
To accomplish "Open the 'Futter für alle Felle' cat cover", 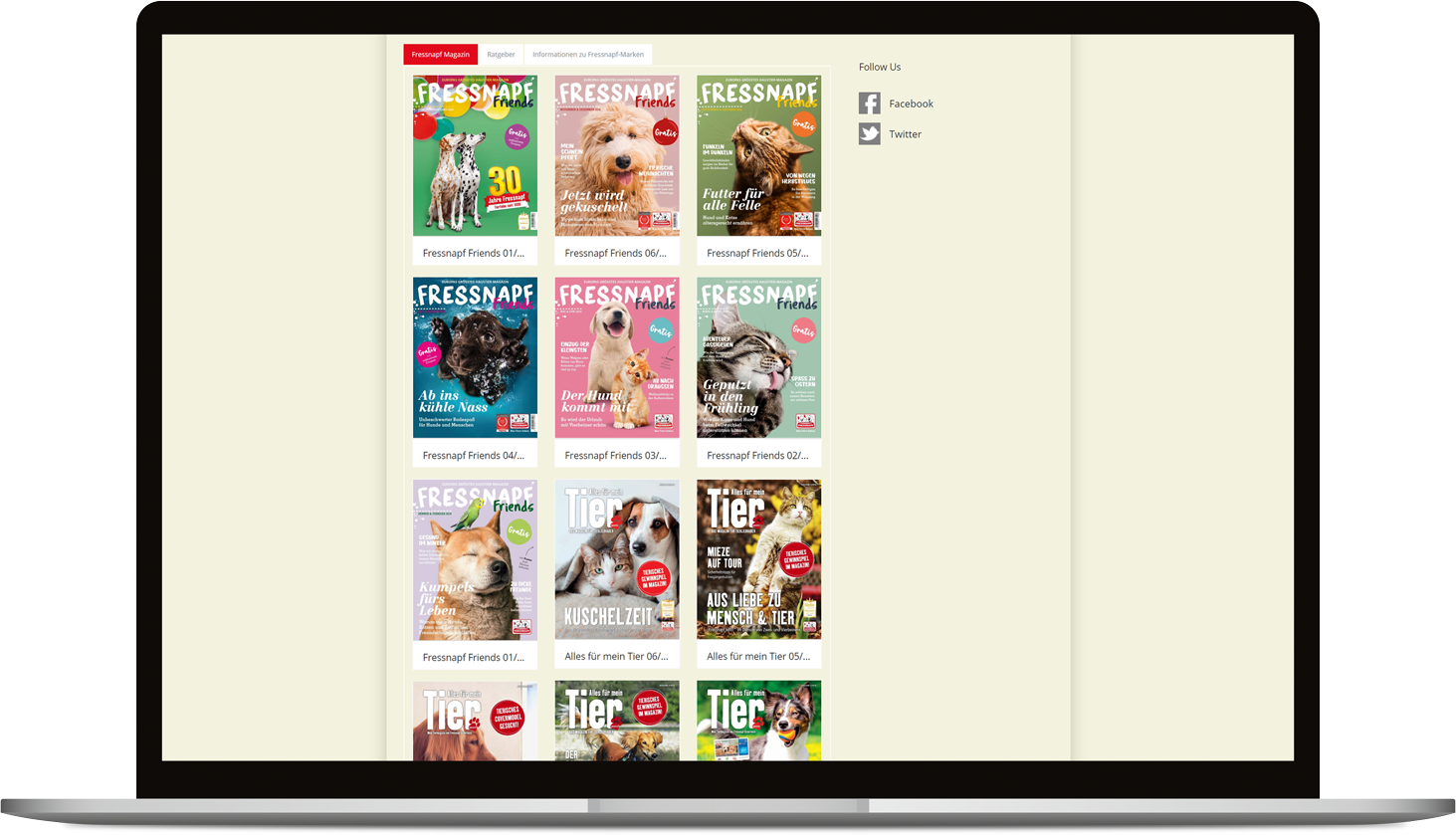I will (758, 155).
